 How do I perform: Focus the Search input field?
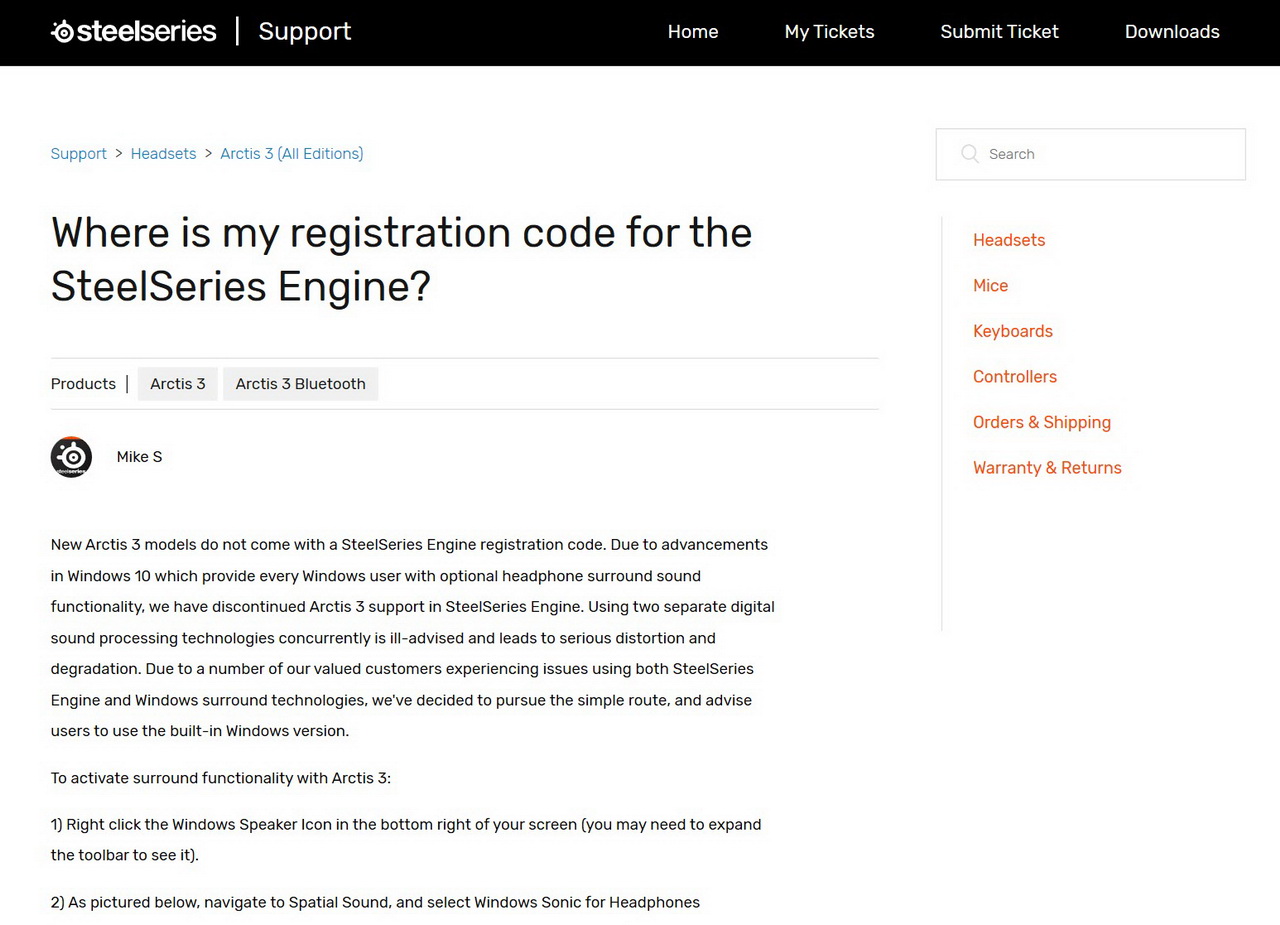1091,154
